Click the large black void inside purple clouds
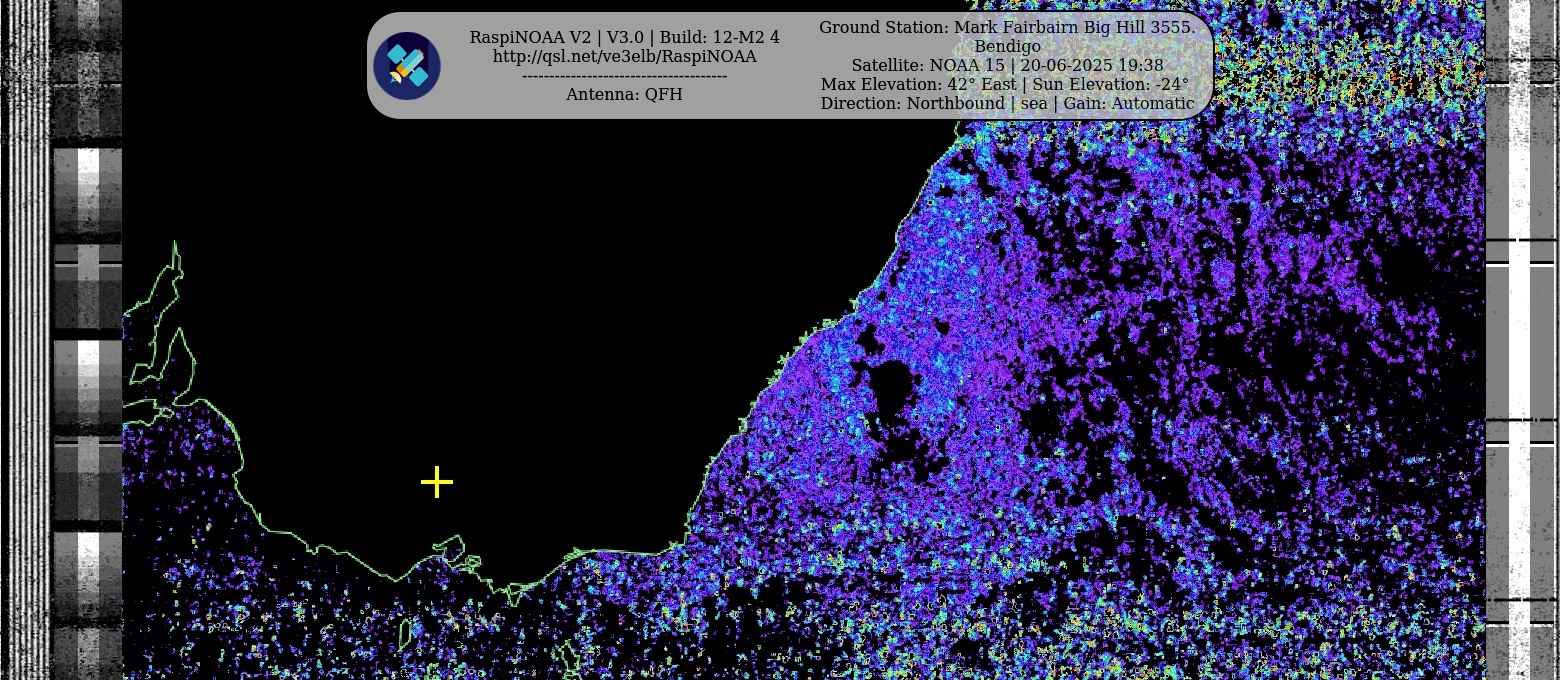Screen dimensions: 1560x680 [x=892, y=384]
